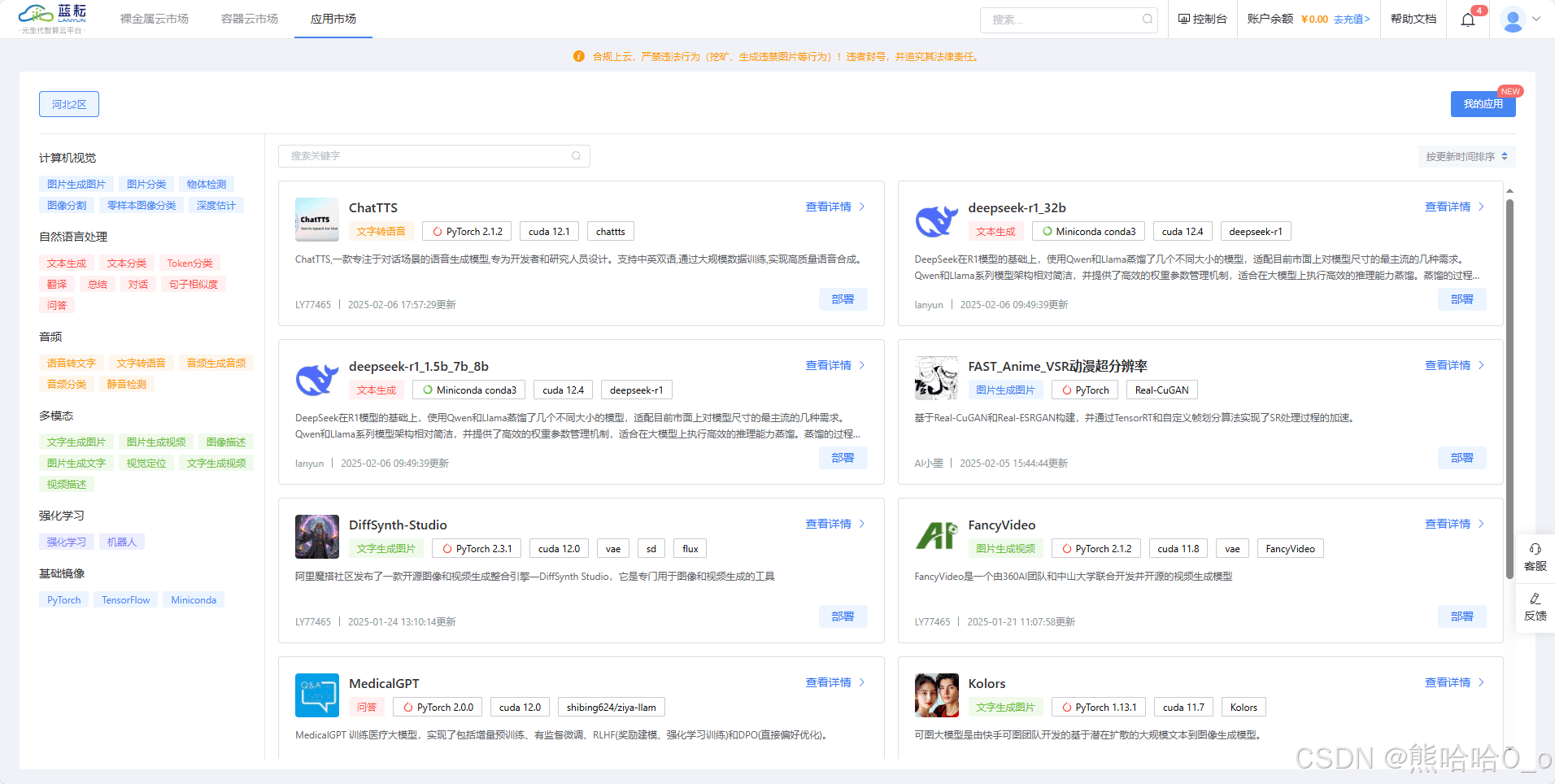1555x784 pixels.
Task: Click the top header search field
Action: [1069, 20]
